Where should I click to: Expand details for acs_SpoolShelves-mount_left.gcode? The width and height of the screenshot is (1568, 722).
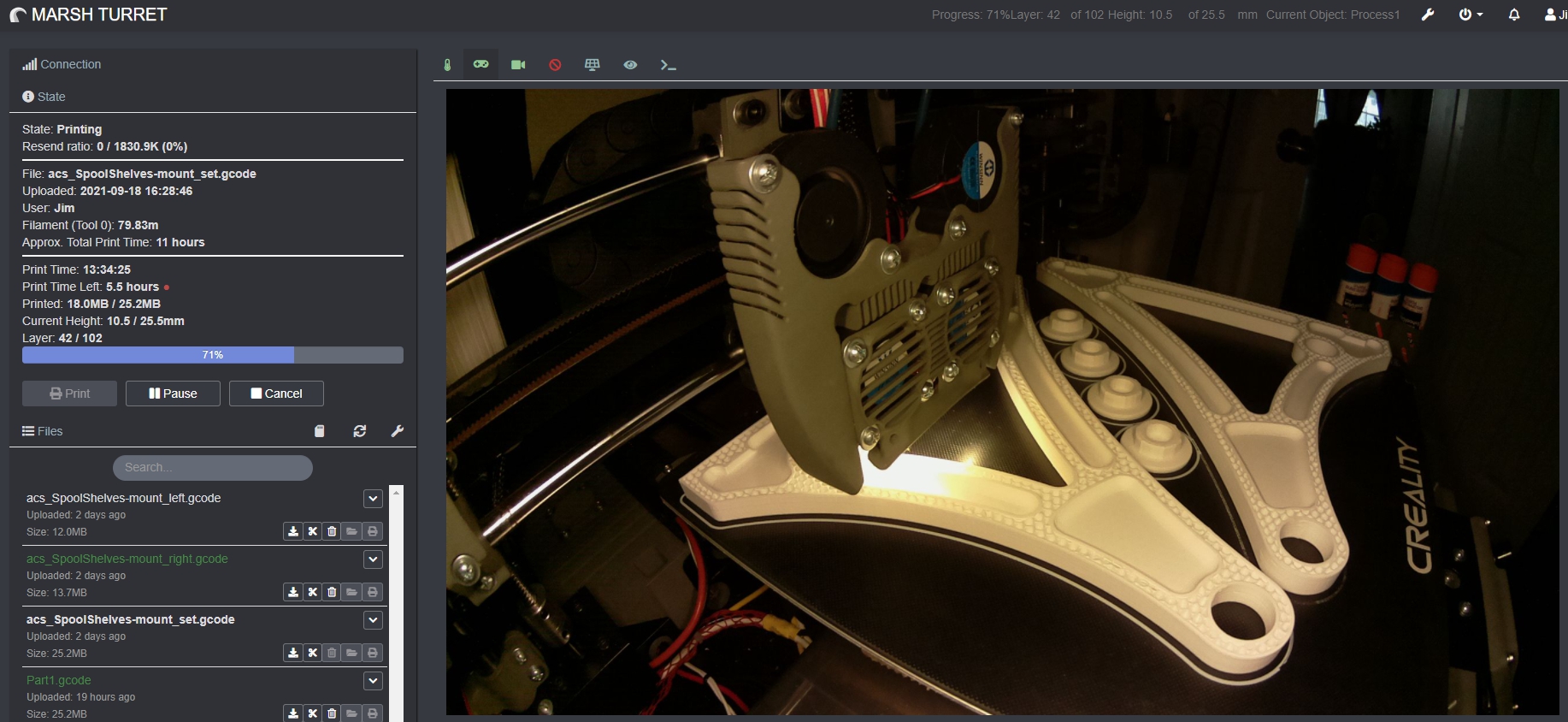tap(373, 499)
